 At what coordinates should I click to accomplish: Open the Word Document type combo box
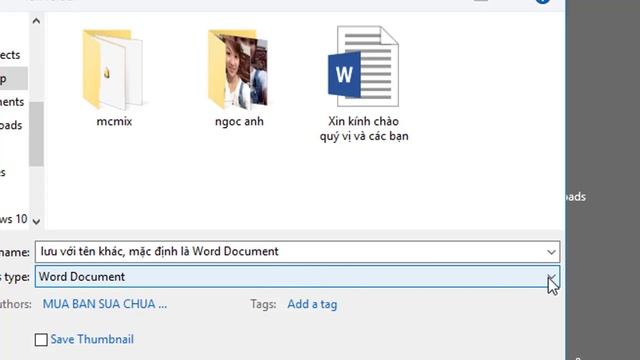(297, 277)
